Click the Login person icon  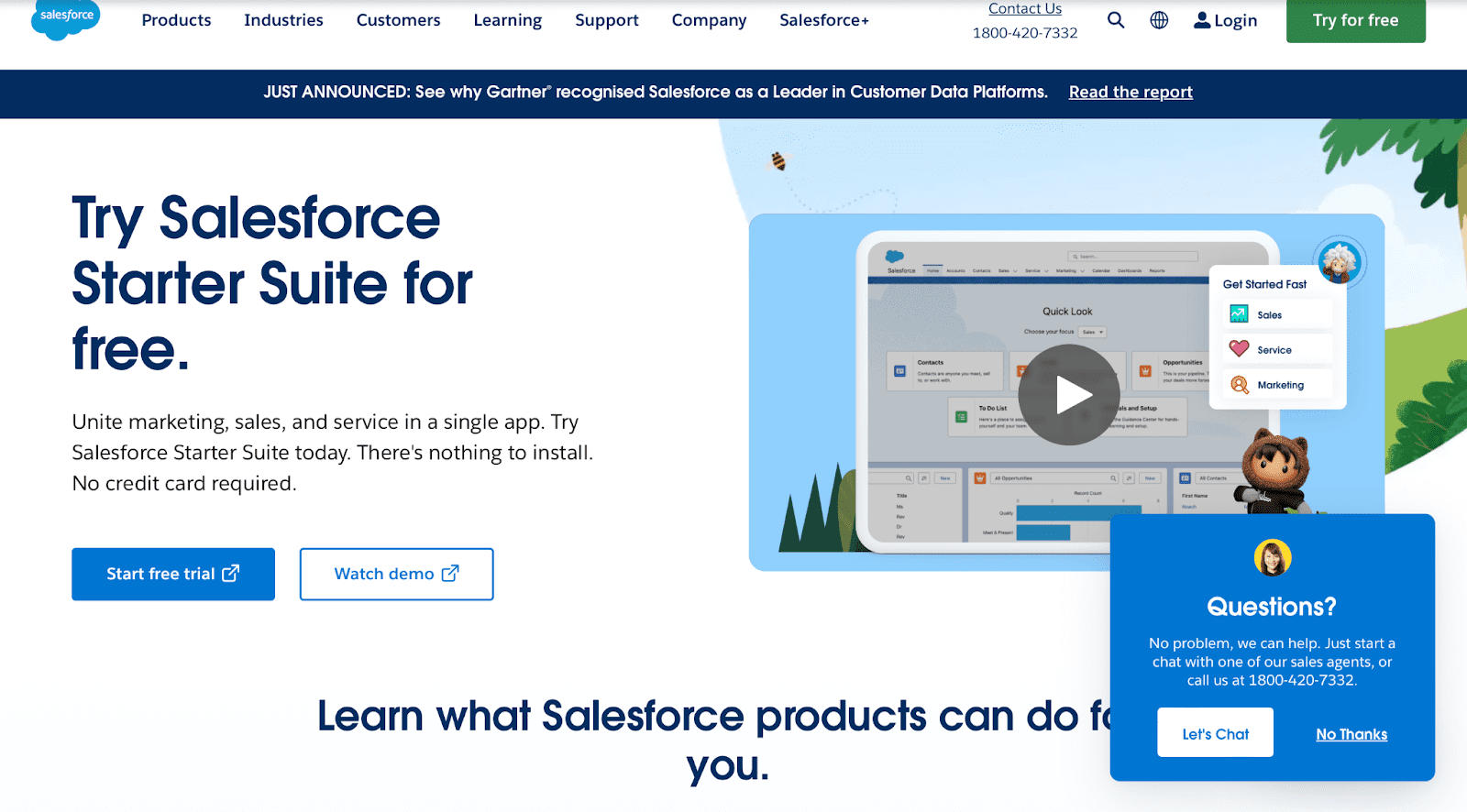coord(1202,20)
